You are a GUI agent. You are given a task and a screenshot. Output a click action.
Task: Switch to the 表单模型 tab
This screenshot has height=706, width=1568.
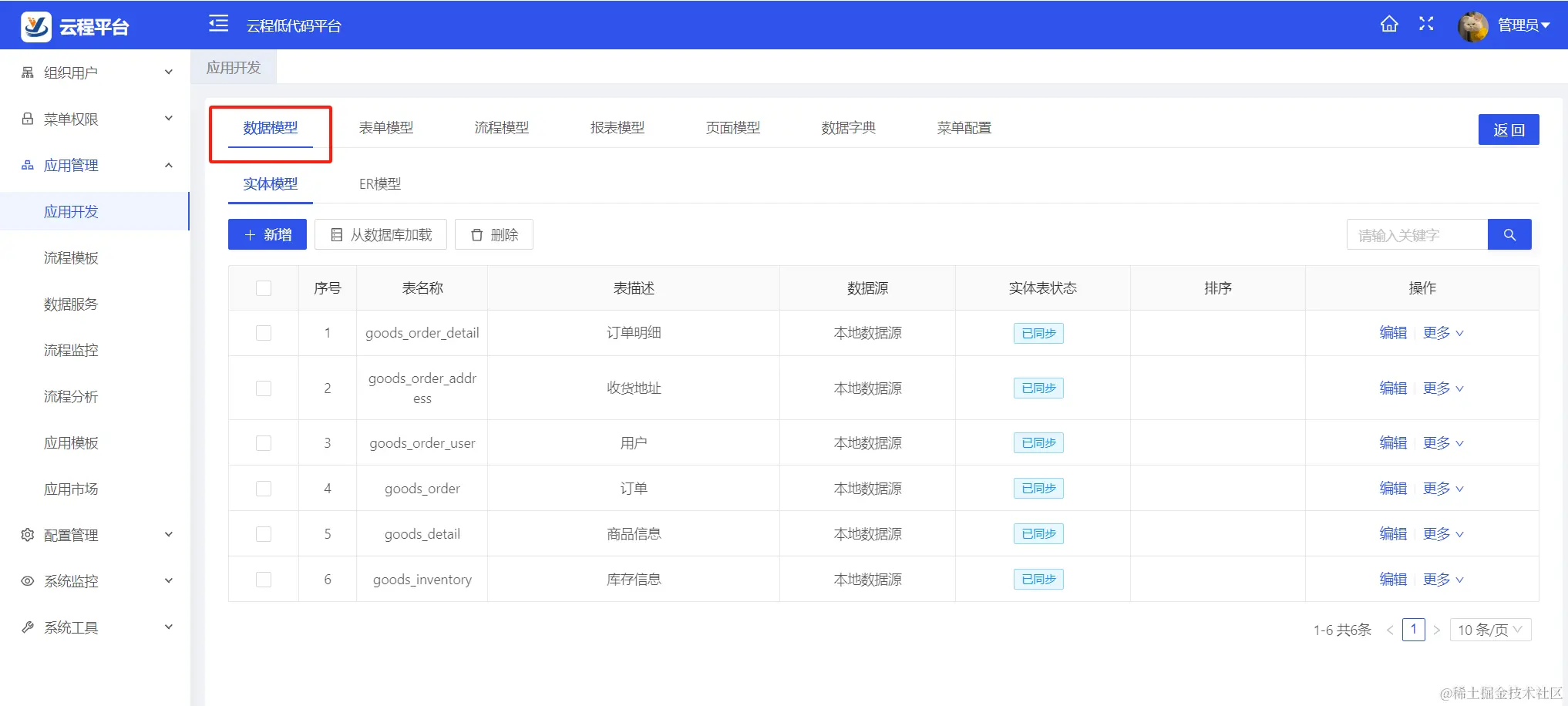click(386, 128)
